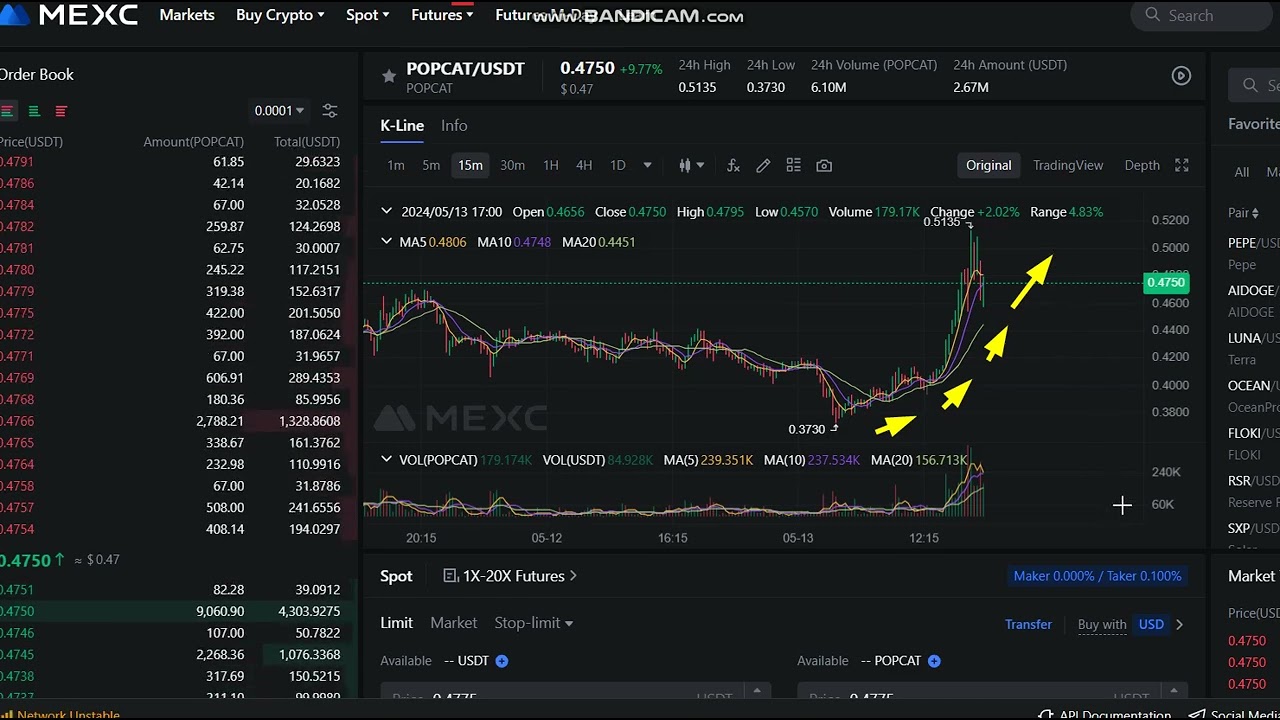Open the 0.0001 price precision dropdown
Screen dimensions: 1280x720
[279, 111]
